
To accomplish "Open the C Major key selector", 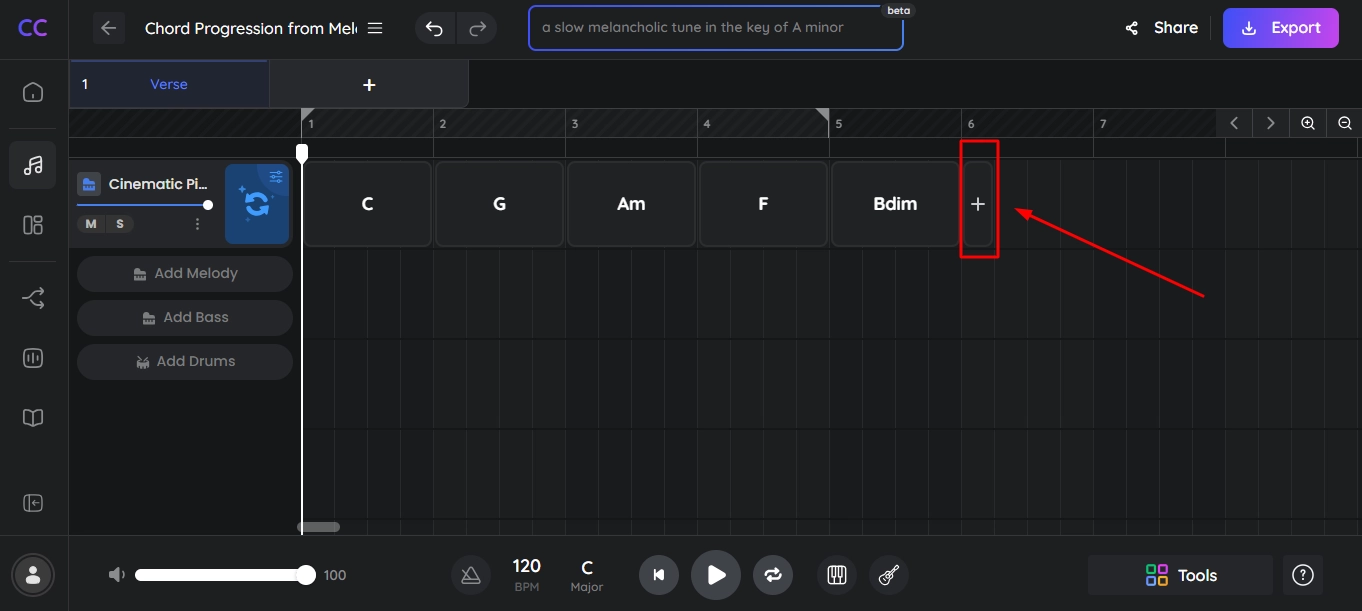I will (586, 575).
